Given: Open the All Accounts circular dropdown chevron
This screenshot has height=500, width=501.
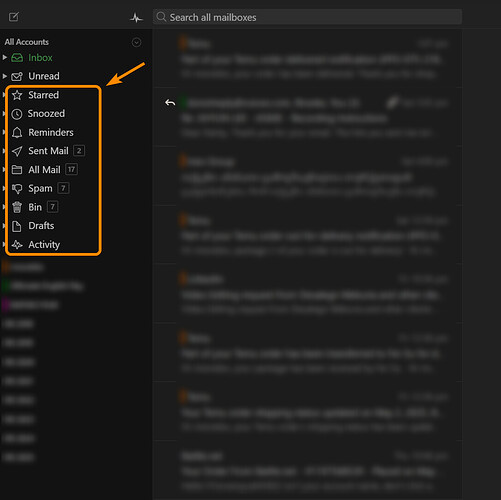Looking at the screenshot, I should [x=136, y=42].
